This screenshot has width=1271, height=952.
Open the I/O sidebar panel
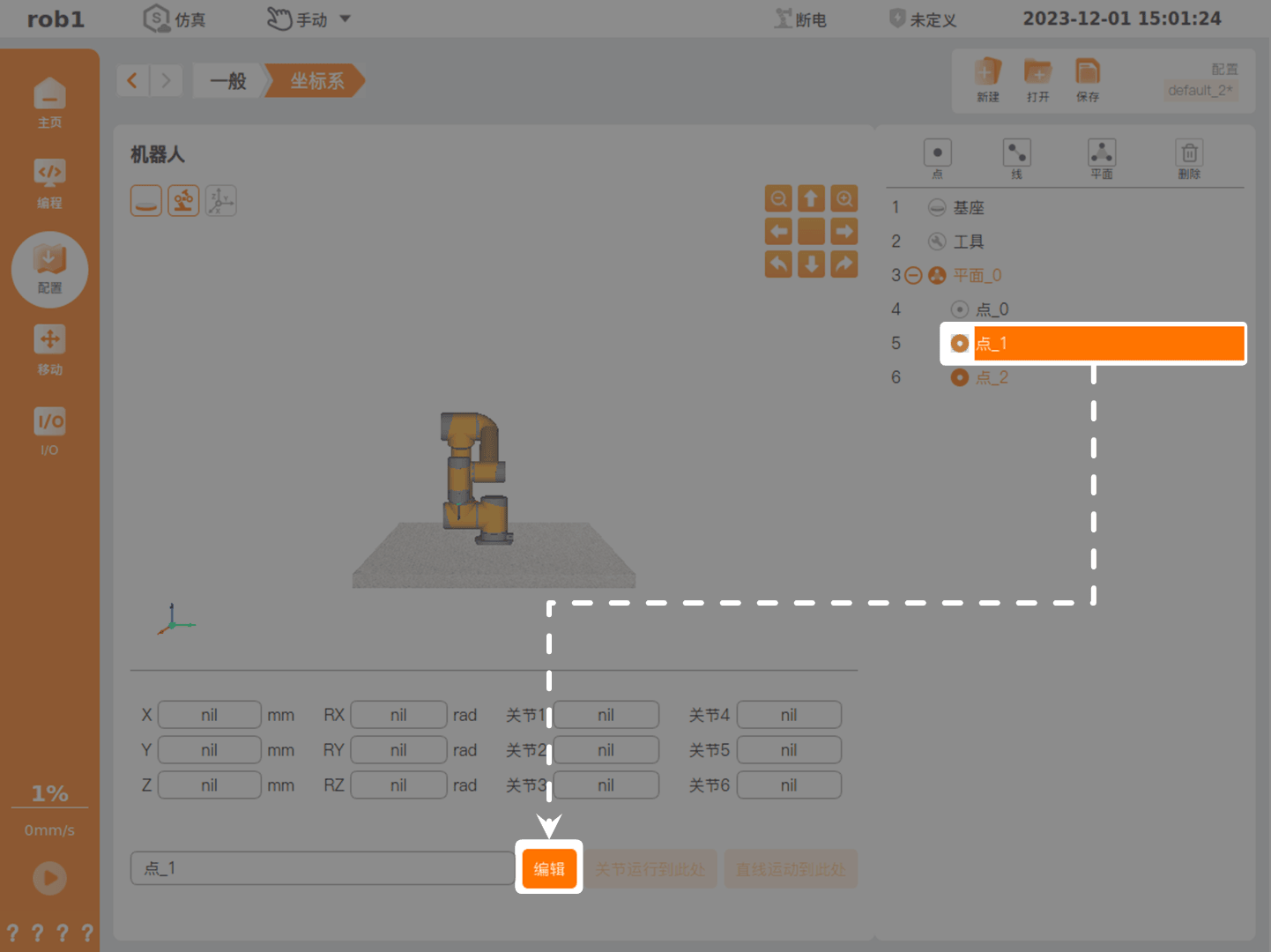pyautogui.click(x=49, y=431)
